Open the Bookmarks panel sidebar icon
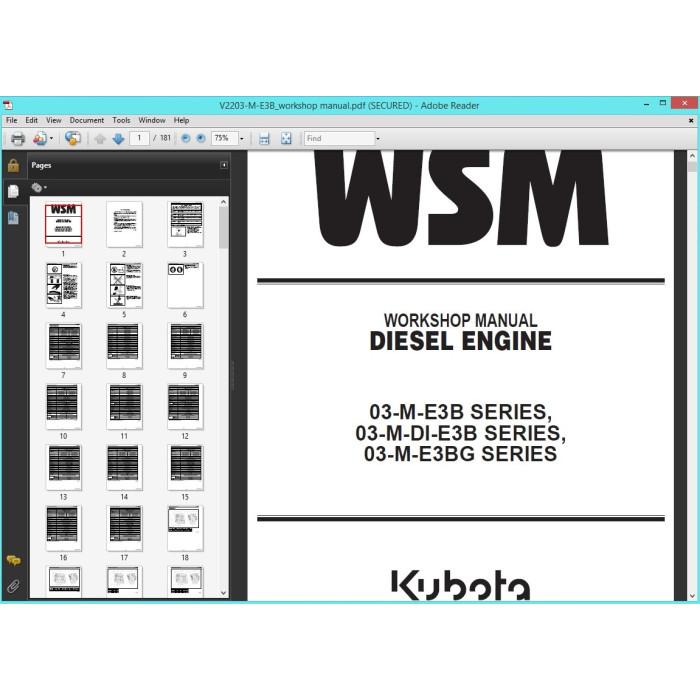The image size is (700, 700). [13, 218]
